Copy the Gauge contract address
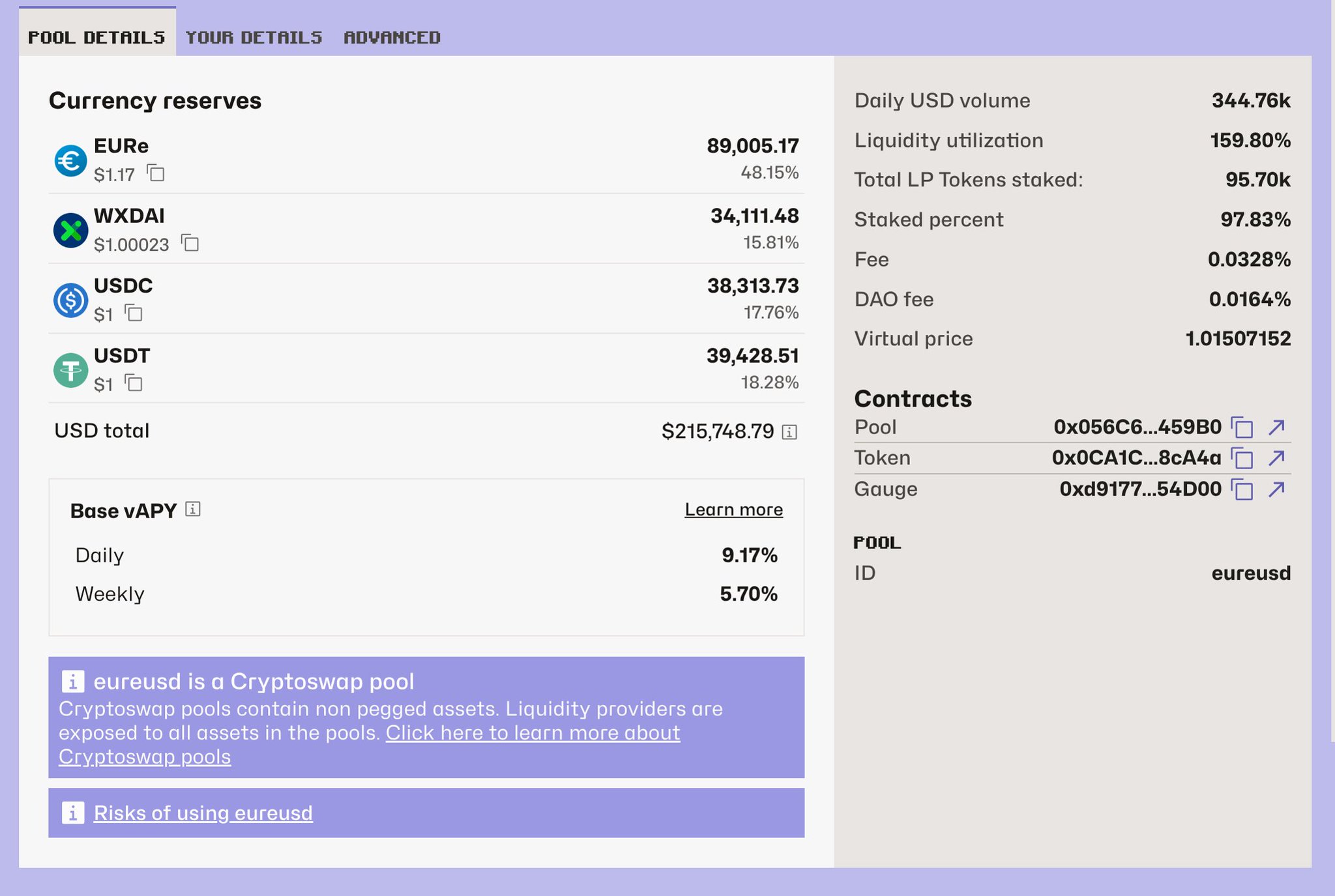This screenshot has height=896, width=1335. pyautogui.click(x=1242, y=489)
